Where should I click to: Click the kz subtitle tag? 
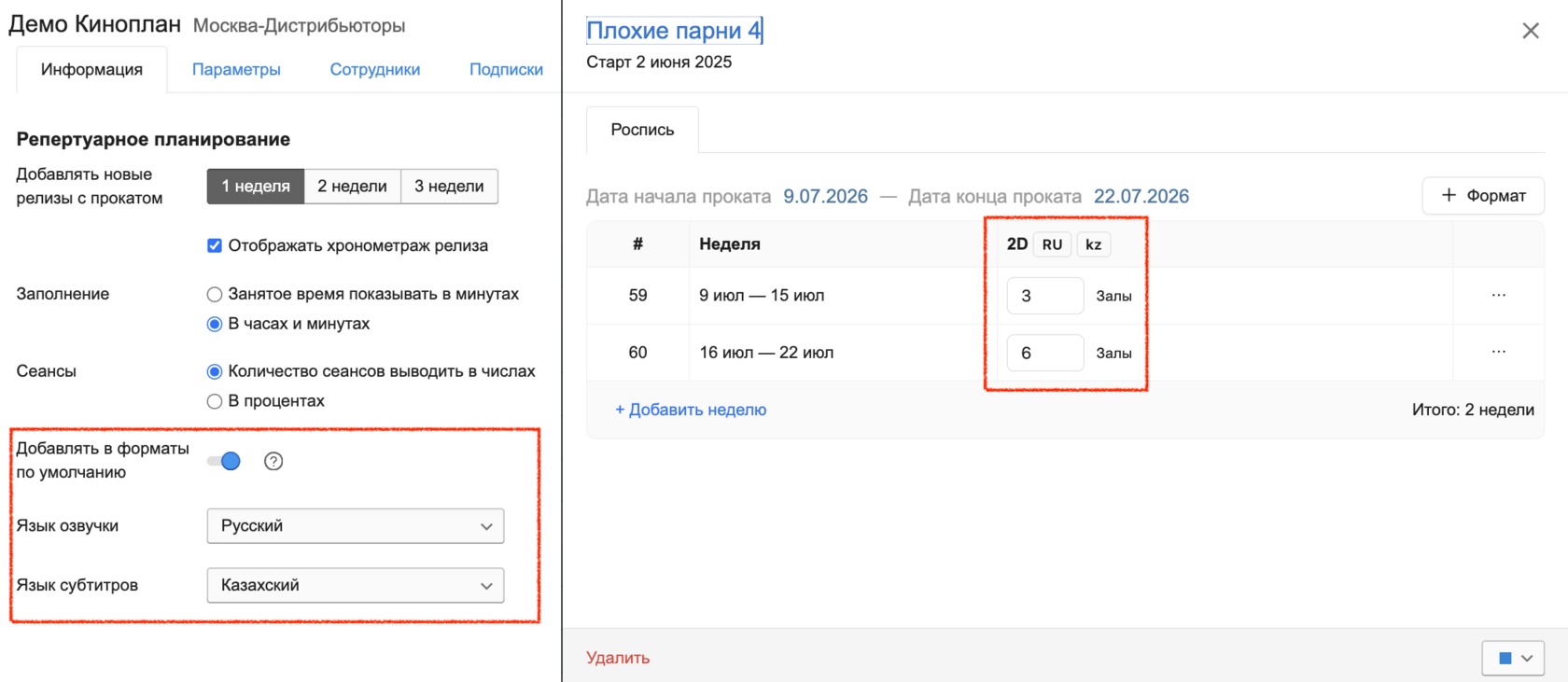coord(1094,244)
